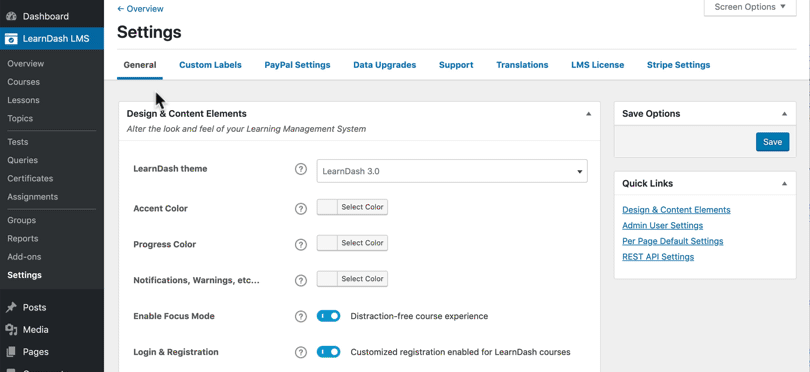Open the PayPal Settings tab
This screenshot has height=372, width=810.
298,65
